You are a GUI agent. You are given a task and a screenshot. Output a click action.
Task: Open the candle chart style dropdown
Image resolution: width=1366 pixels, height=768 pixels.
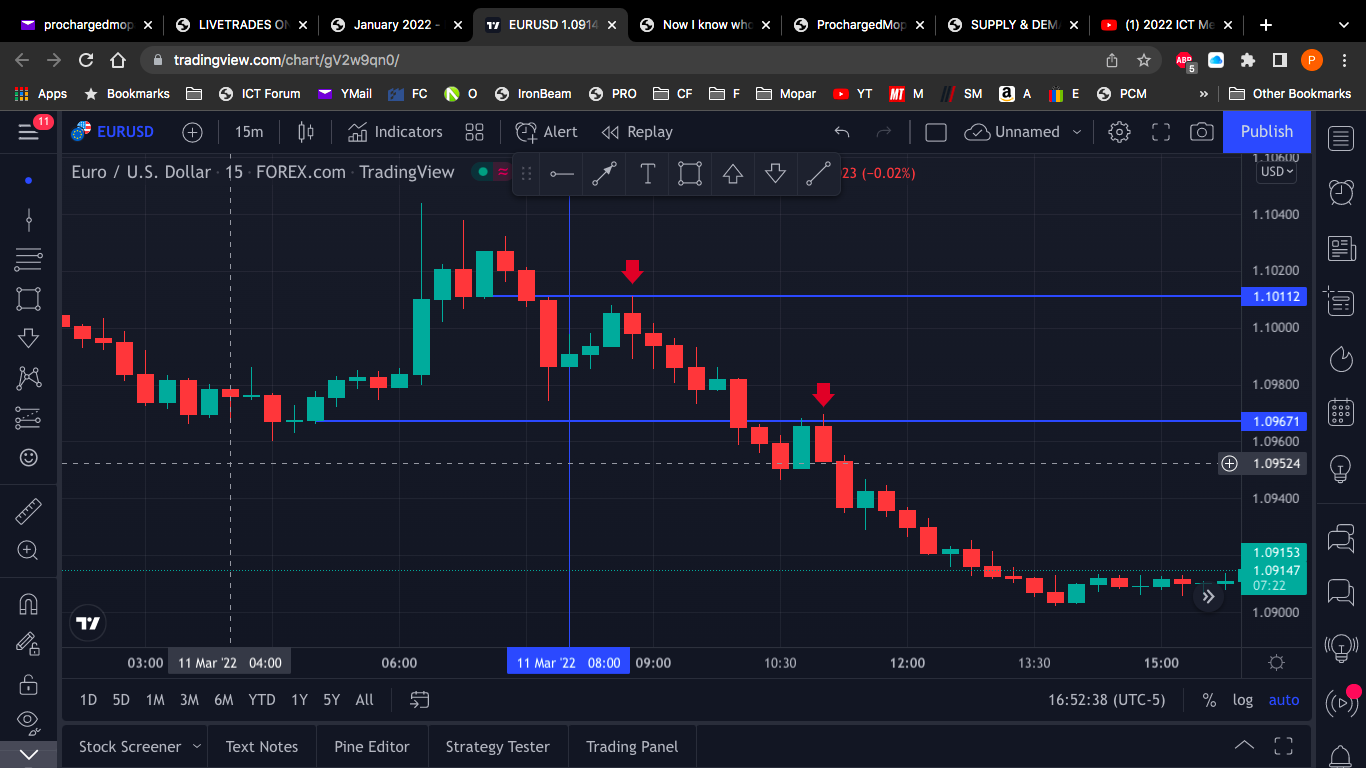click(x=306, y=132)
